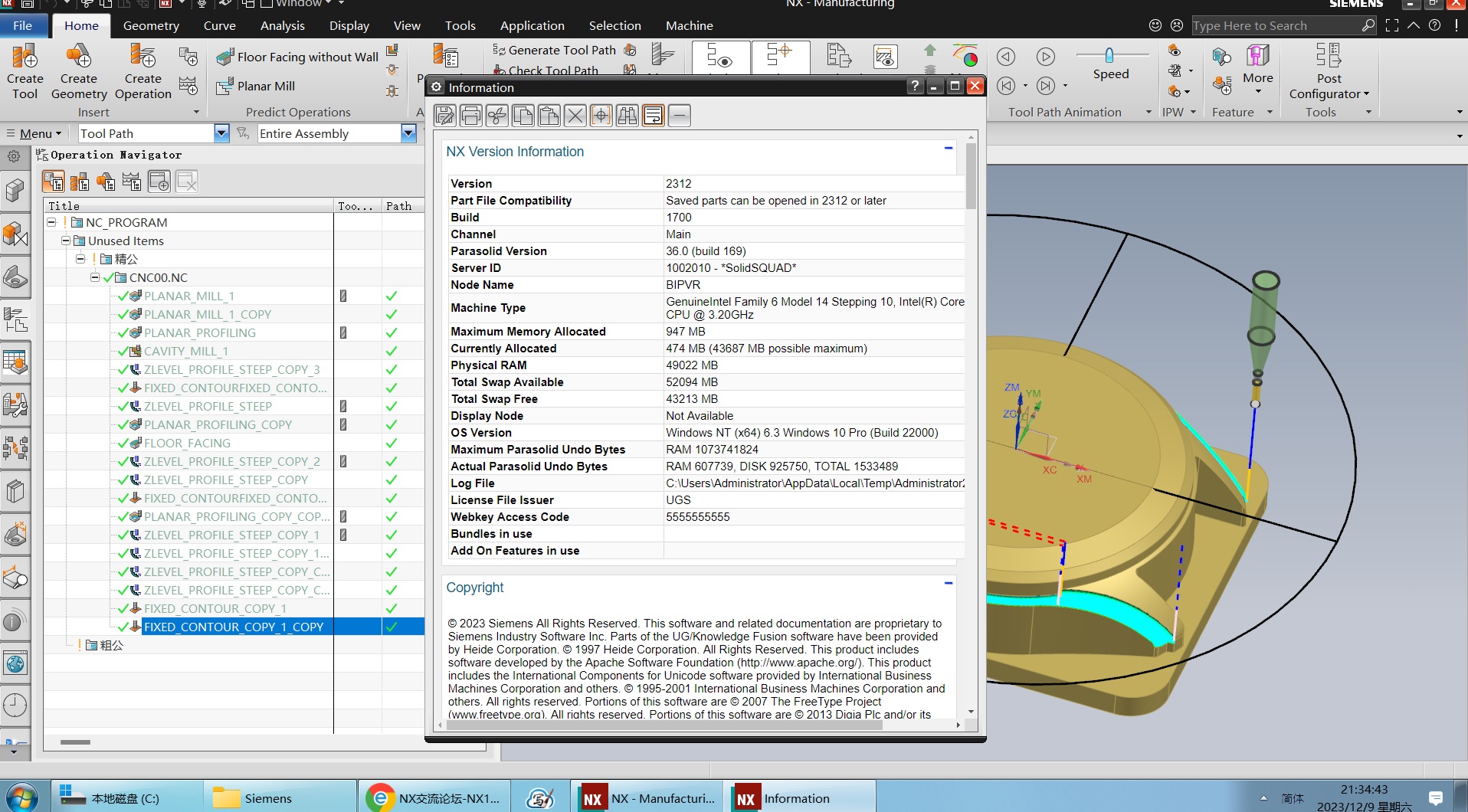Toggle the selection filter icon beside Tool Path
This screenshot has width=1468, height=812.
[243, 133]
